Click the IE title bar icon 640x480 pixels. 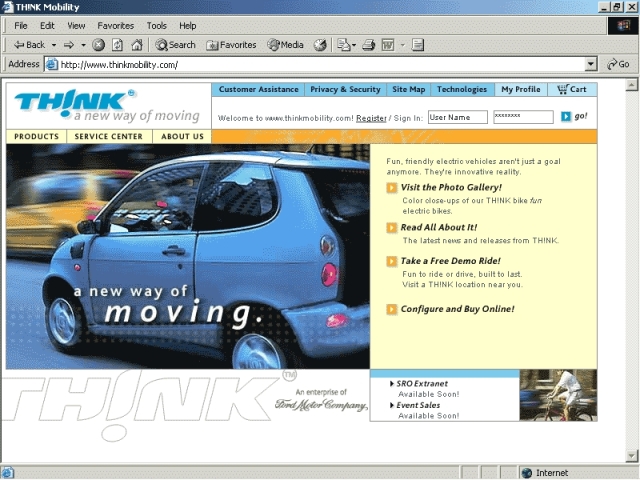point(8,7)
